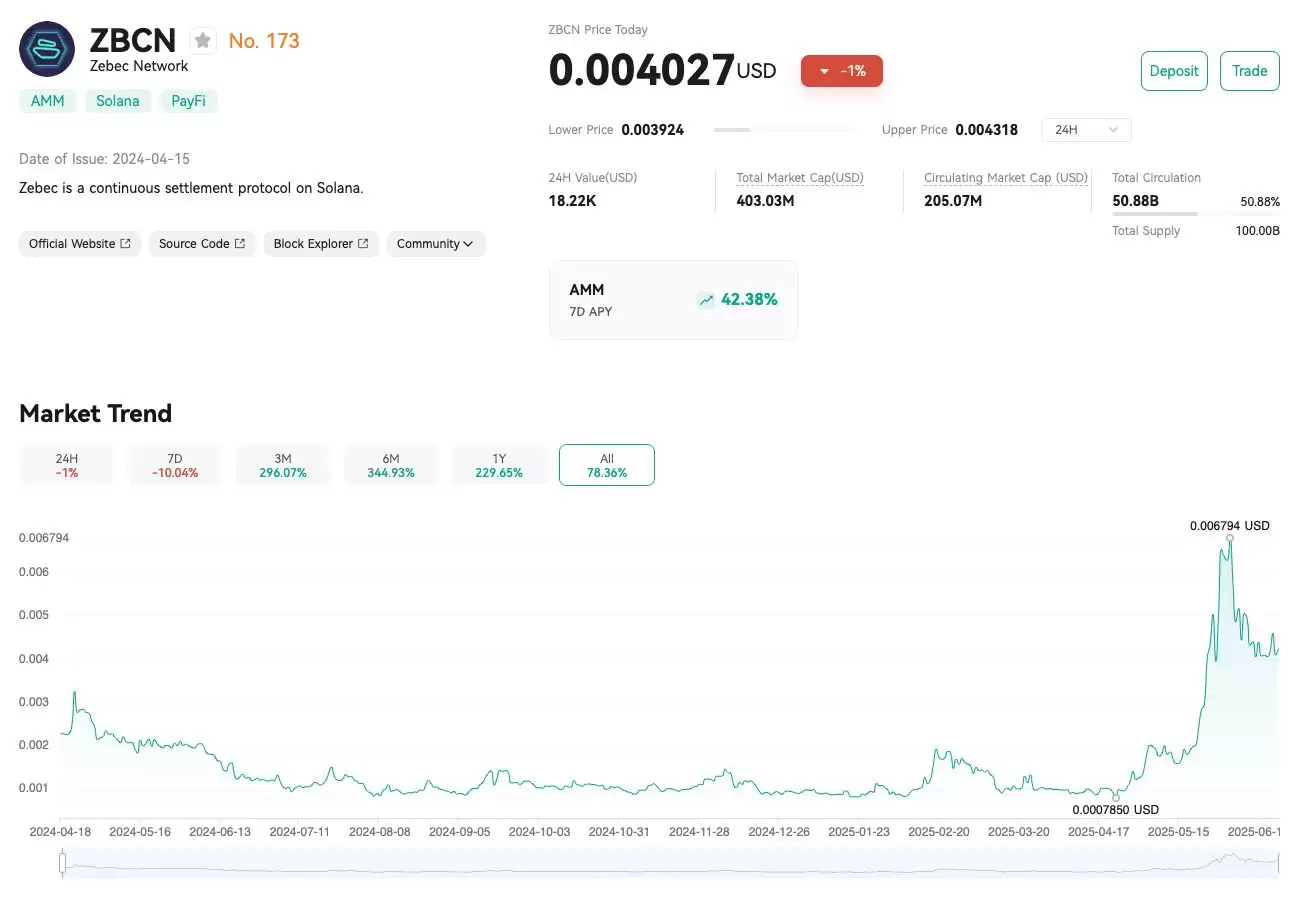Viewport: 1303px width, 918px height.
Task: Click the red down-arrow price change badge
Action: click(x=841, y=71)
